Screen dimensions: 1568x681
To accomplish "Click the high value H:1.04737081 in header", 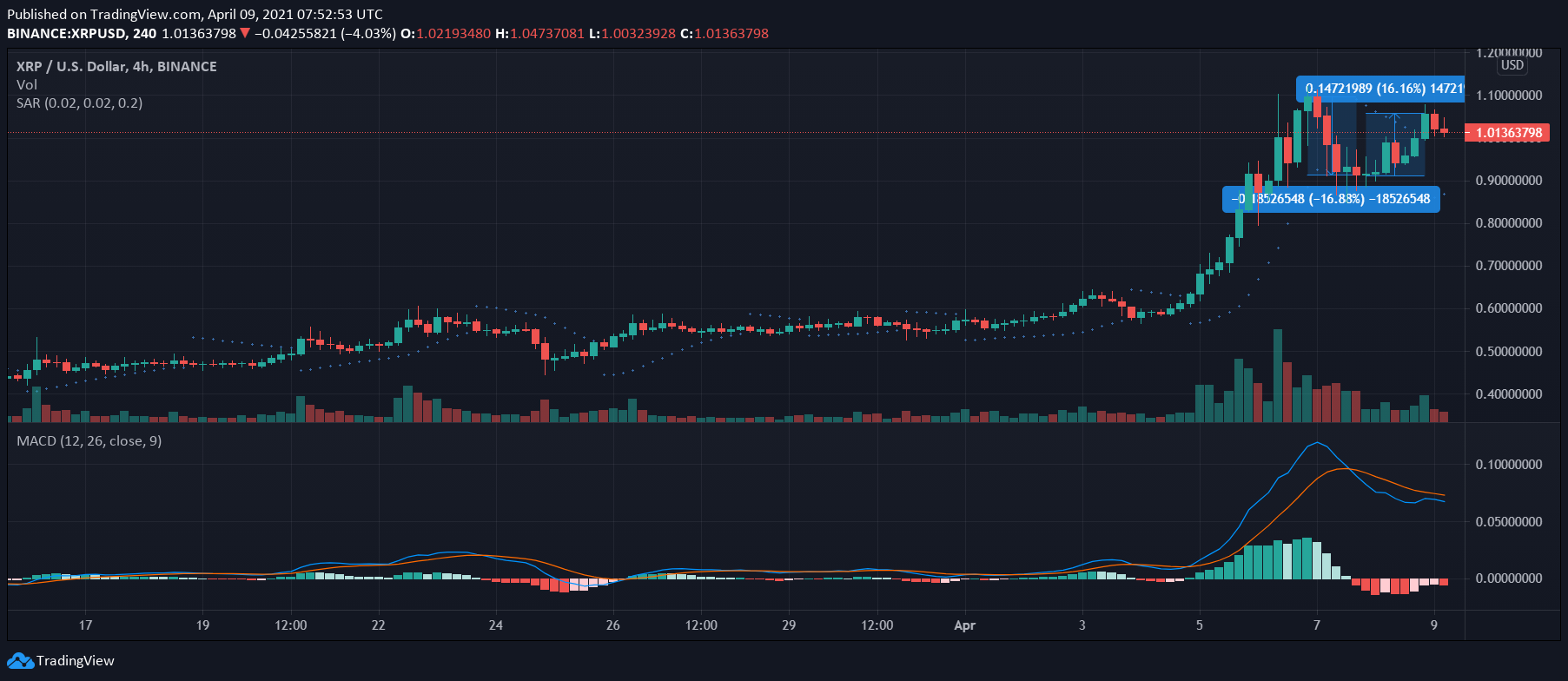I will [539, 34].
